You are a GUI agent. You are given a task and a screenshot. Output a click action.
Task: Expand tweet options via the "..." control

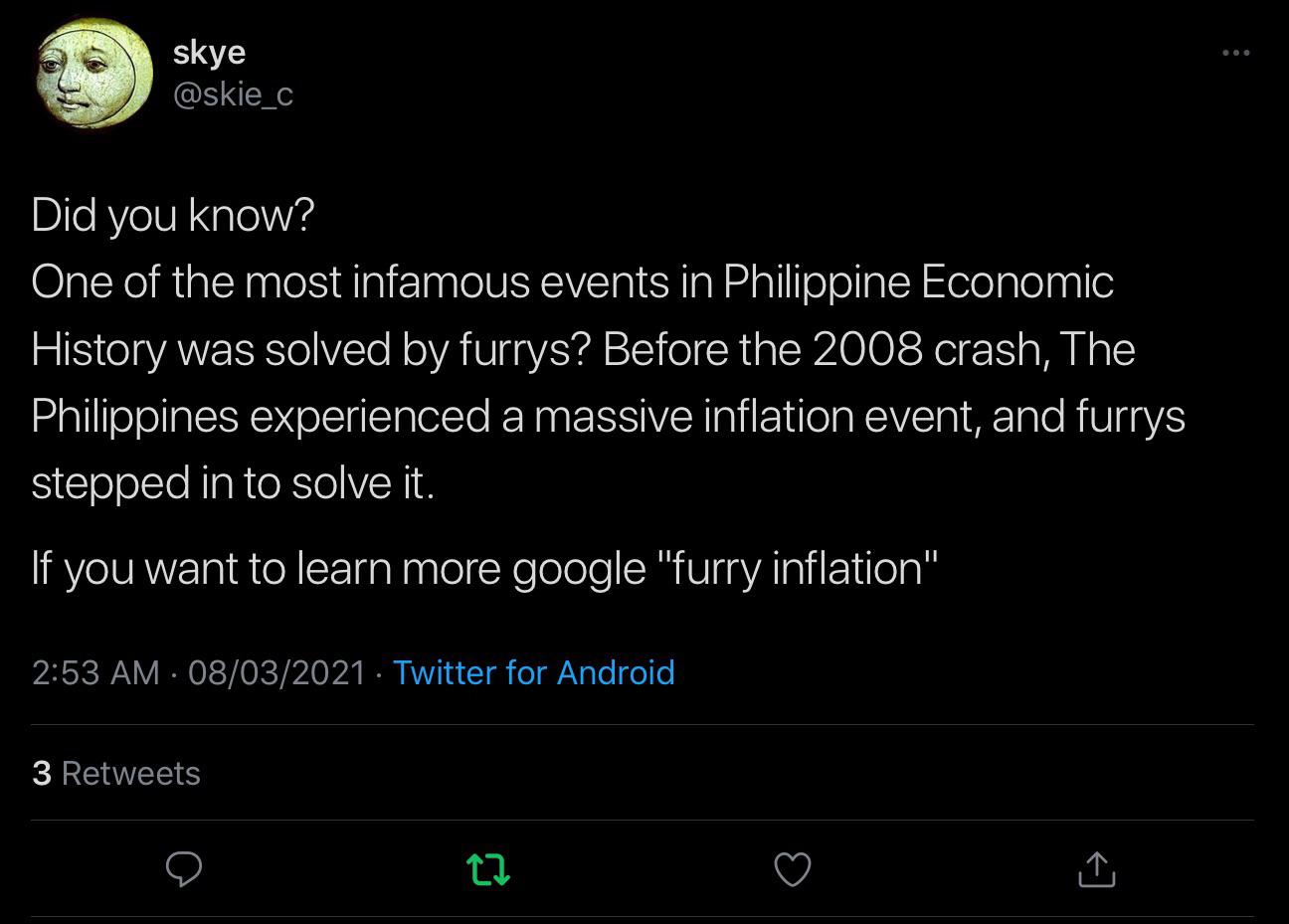coord(1235,52)
